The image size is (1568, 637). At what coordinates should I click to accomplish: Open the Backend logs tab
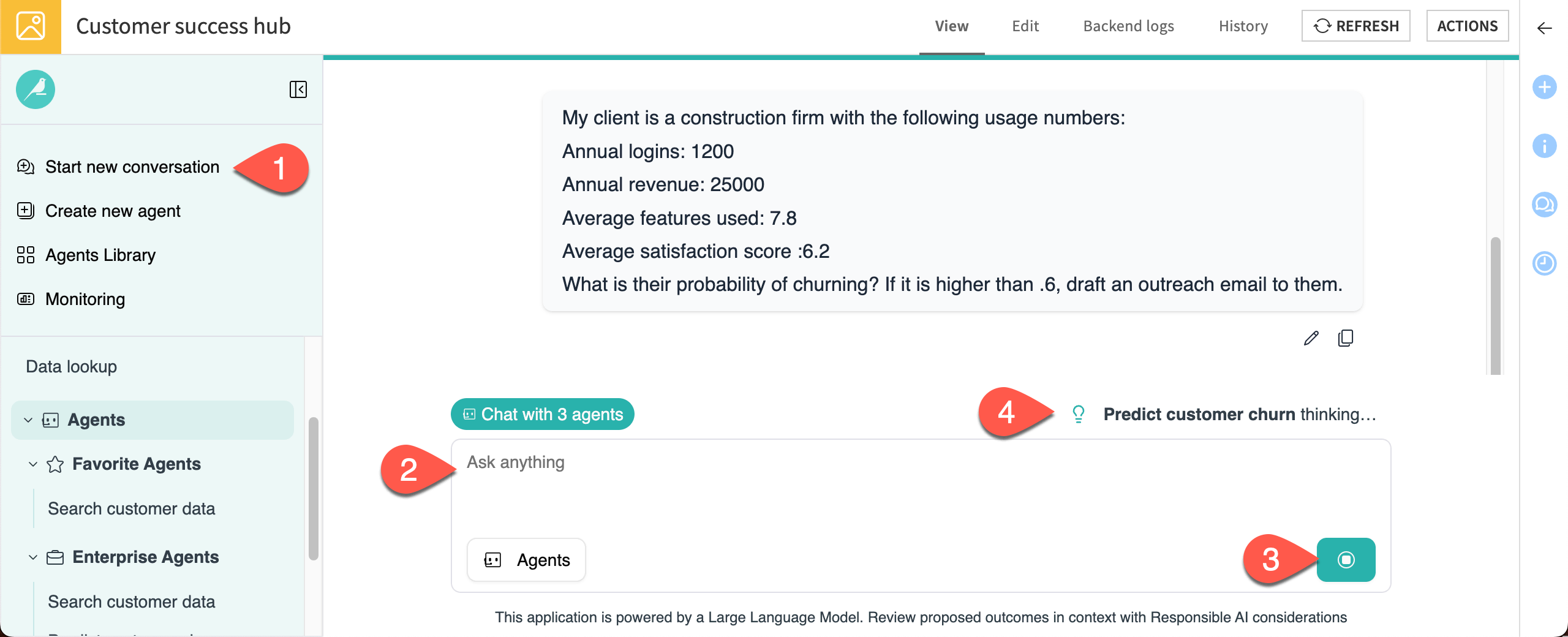pyautogui.click(x=1128, y=26)
